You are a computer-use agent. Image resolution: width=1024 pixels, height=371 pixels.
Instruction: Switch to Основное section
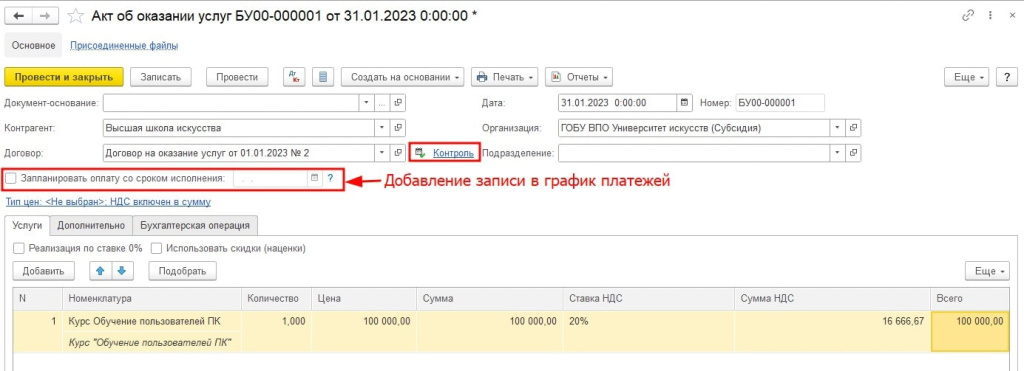tap(33, 46)
